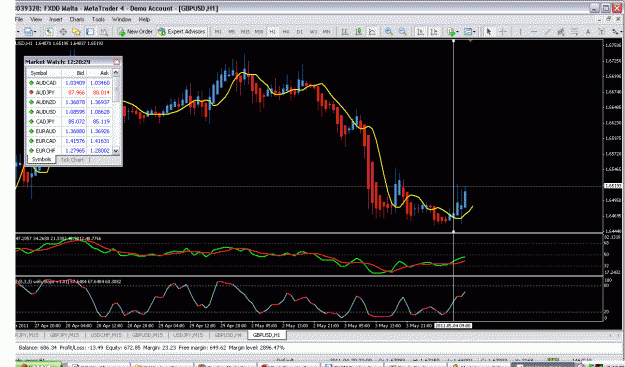
Task: Switch to MN monthly timeframe
Action: 326,31
